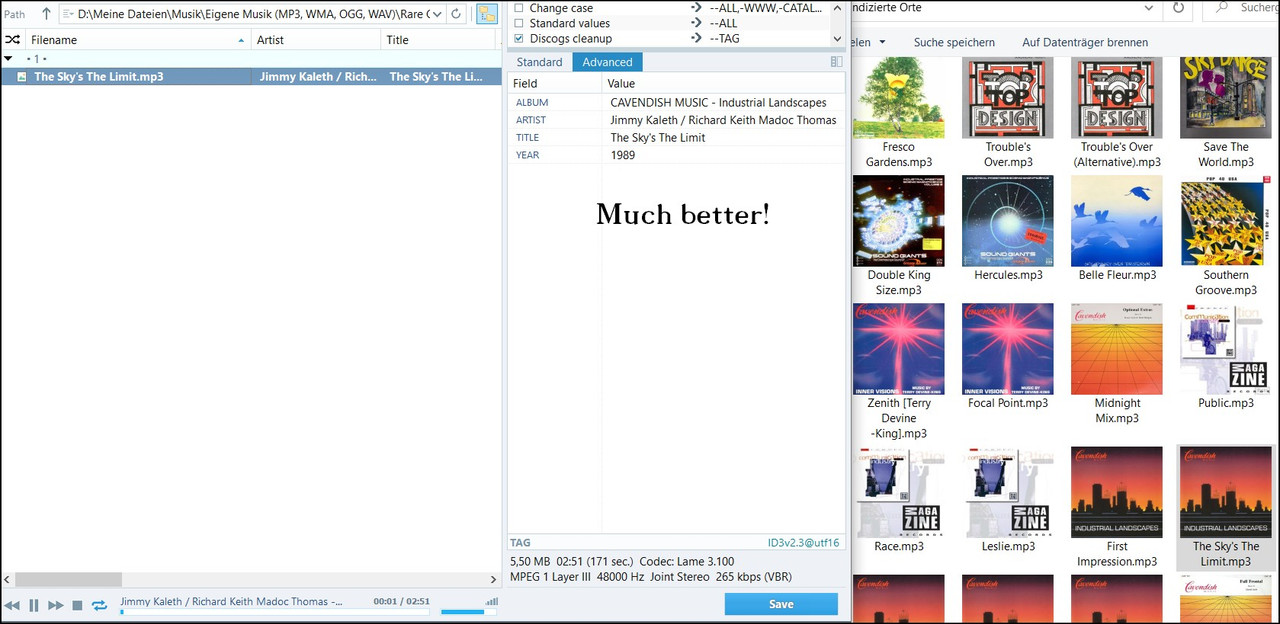Enable the Standard values action
This screenshot has height=624, width=1280.
(518, 23)
